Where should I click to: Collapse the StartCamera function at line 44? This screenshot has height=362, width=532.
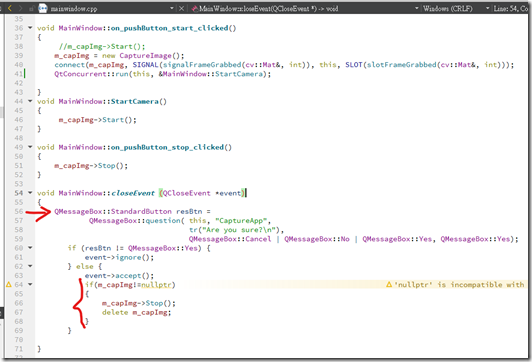[x=30, y=101]
